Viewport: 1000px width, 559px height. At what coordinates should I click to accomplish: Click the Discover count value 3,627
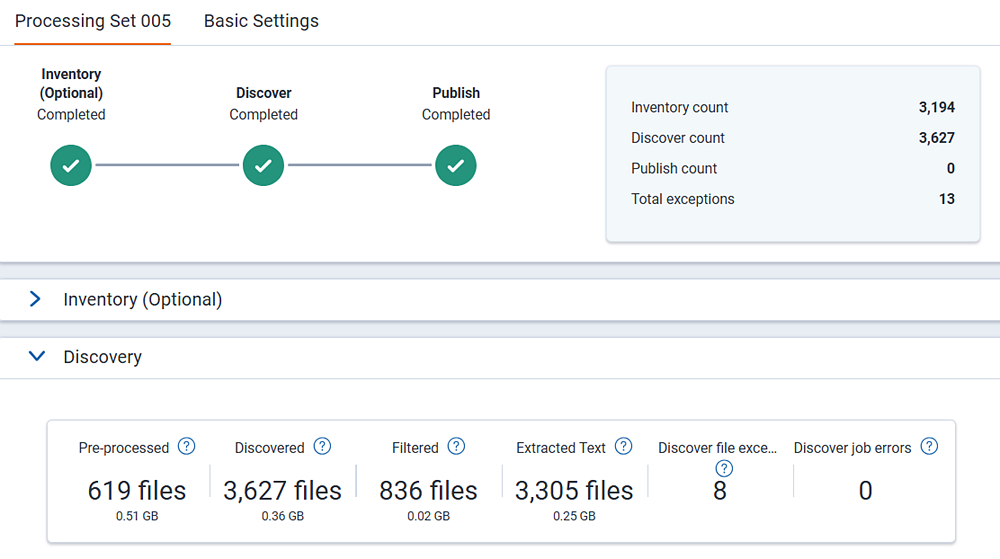(936, 138)
